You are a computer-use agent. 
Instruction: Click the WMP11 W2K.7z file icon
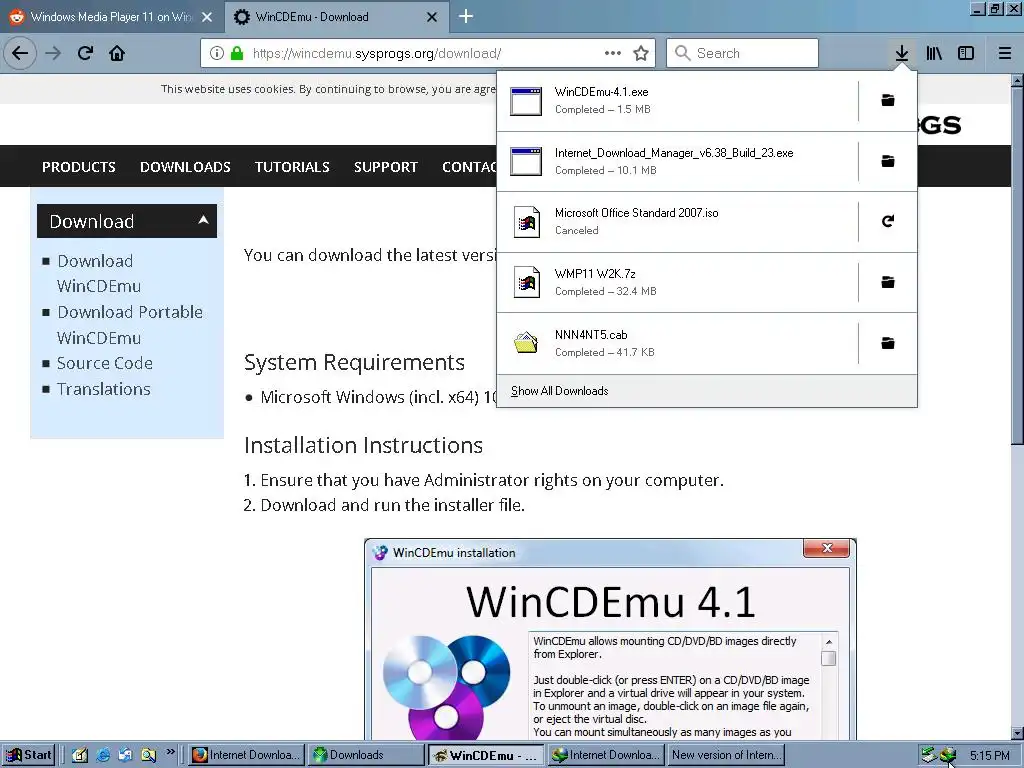(x=526, y=282)
